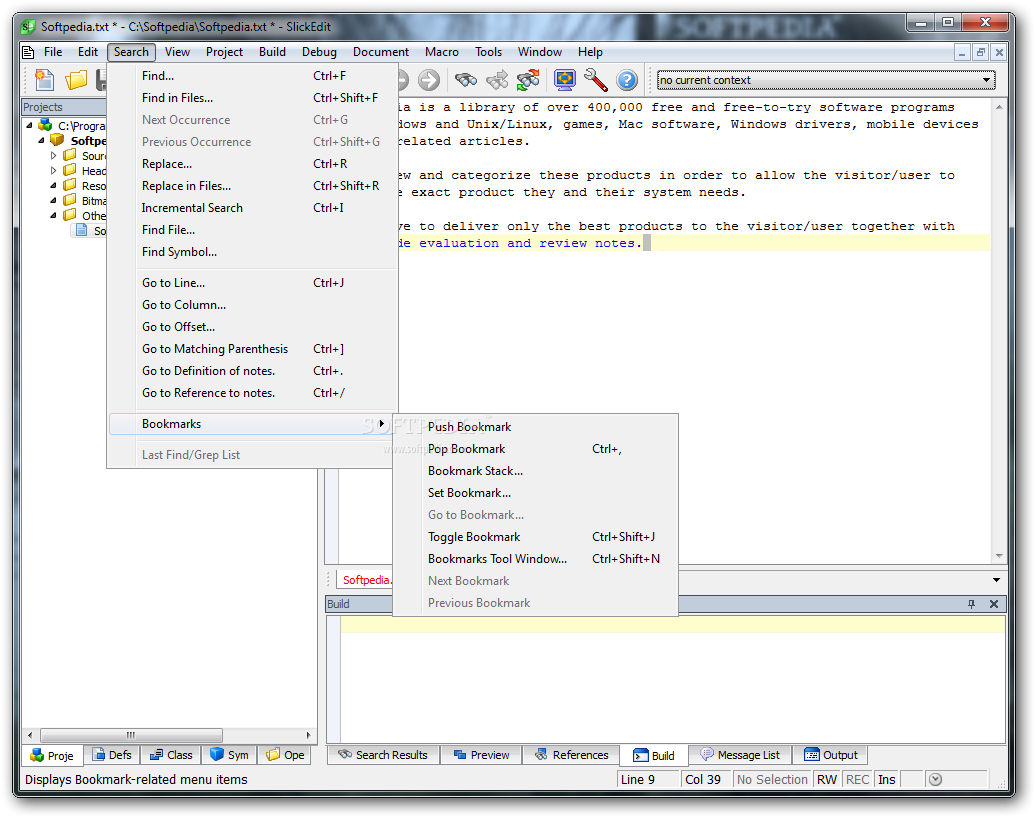
Task: Click the Open File folder toolbar icon
Action: (76, 80)
